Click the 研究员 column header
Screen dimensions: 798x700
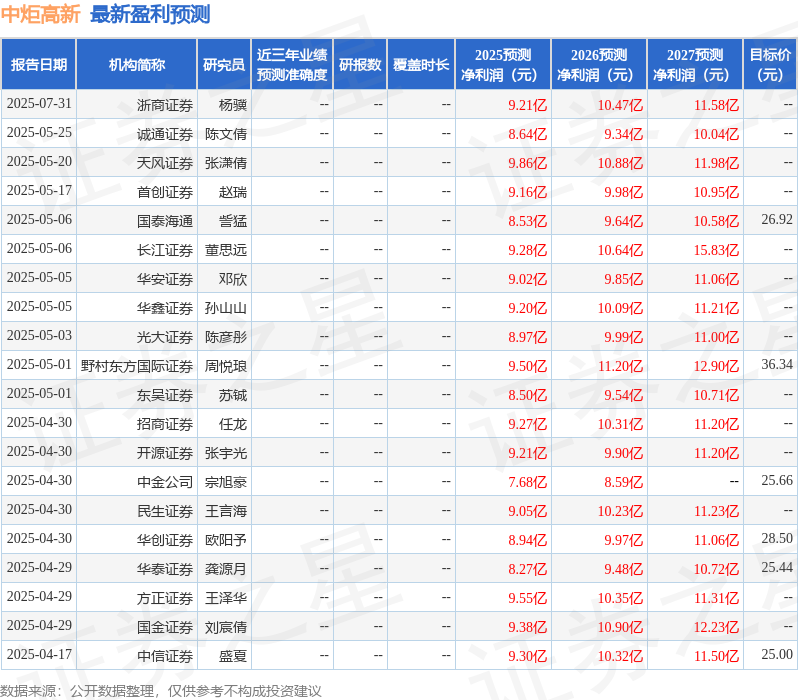tap(224, 64)
